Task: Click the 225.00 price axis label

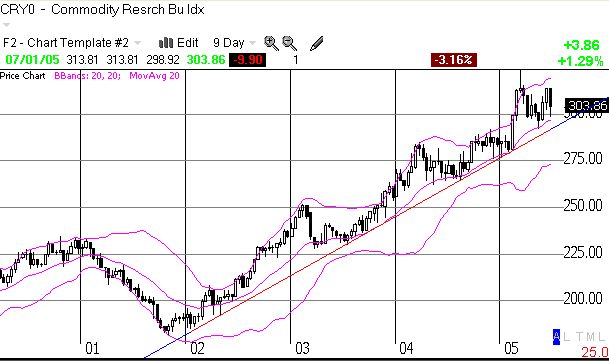Action: 583,253
